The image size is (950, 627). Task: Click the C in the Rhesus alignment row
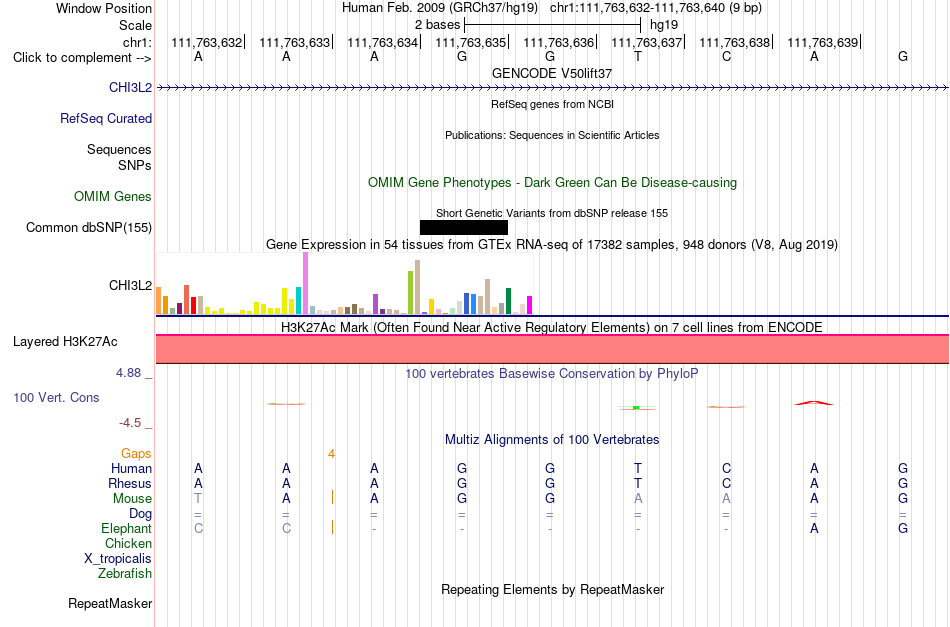726,483
